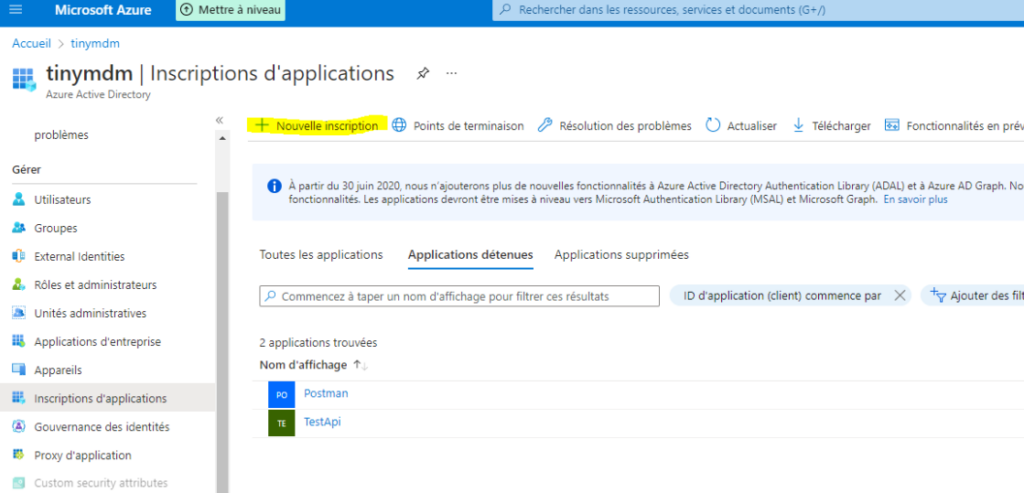Collapse the sidebar with double chevron
The image size is (1024, 493).
click(x=219, y=120)
